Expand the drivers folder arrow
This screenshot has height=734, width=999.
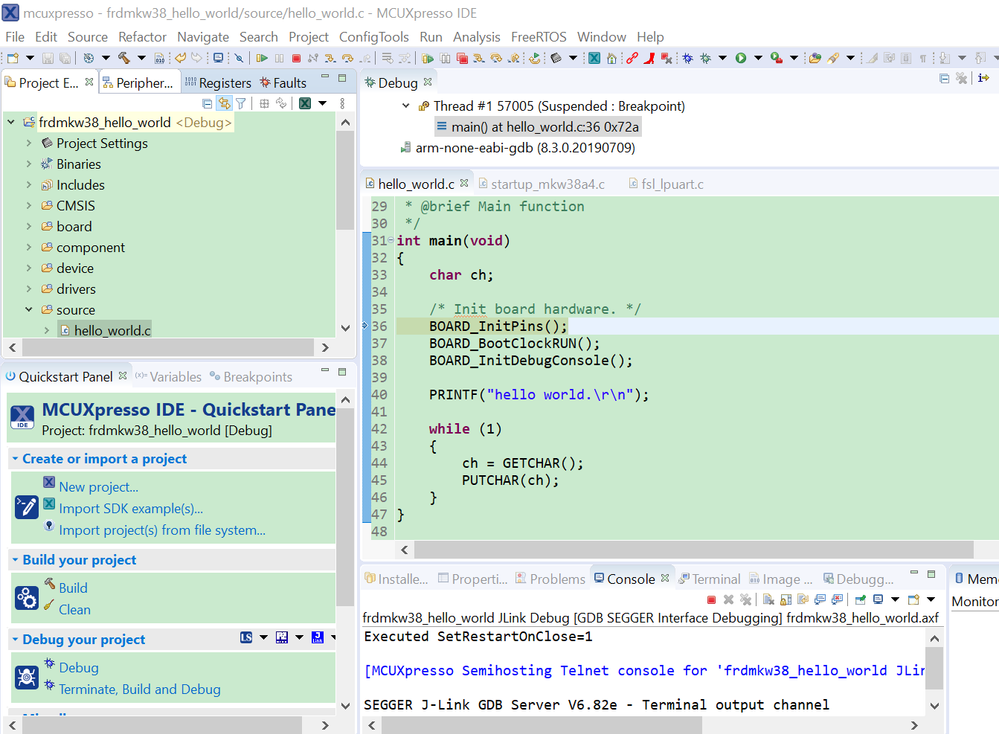coord(29,289)
